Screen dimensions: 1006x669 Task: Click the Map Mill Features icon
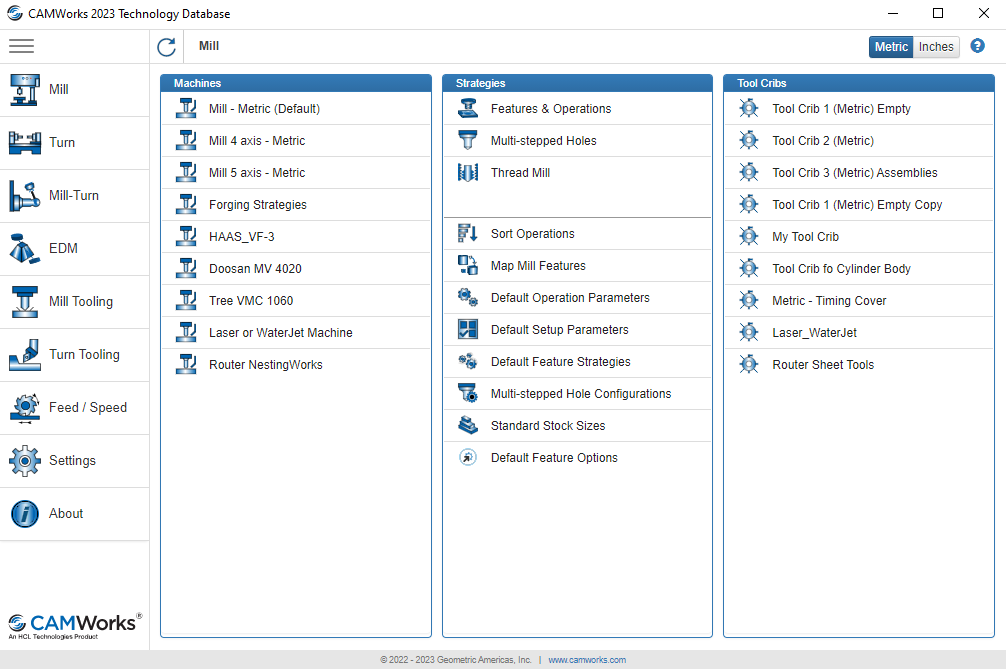click(468, 266)
